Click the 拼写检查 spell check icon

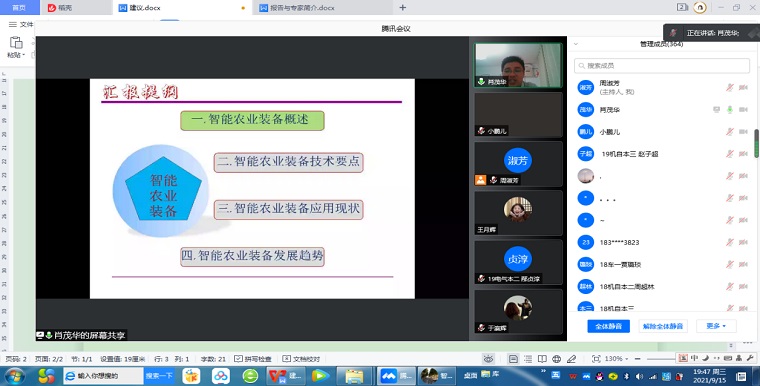pos(238,359)
